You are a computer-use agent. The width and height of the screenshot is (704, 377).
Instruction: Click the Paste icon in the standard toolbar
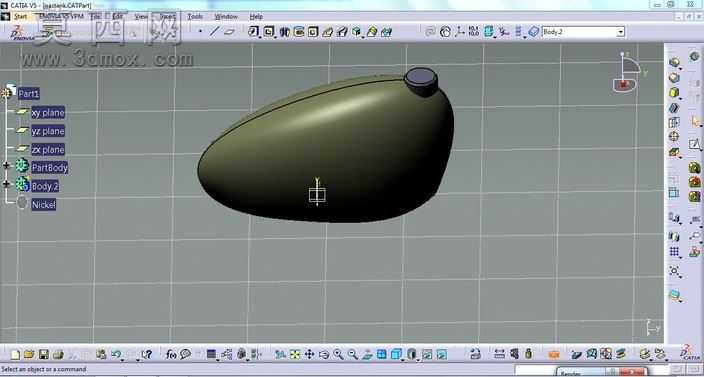(101, 355)
